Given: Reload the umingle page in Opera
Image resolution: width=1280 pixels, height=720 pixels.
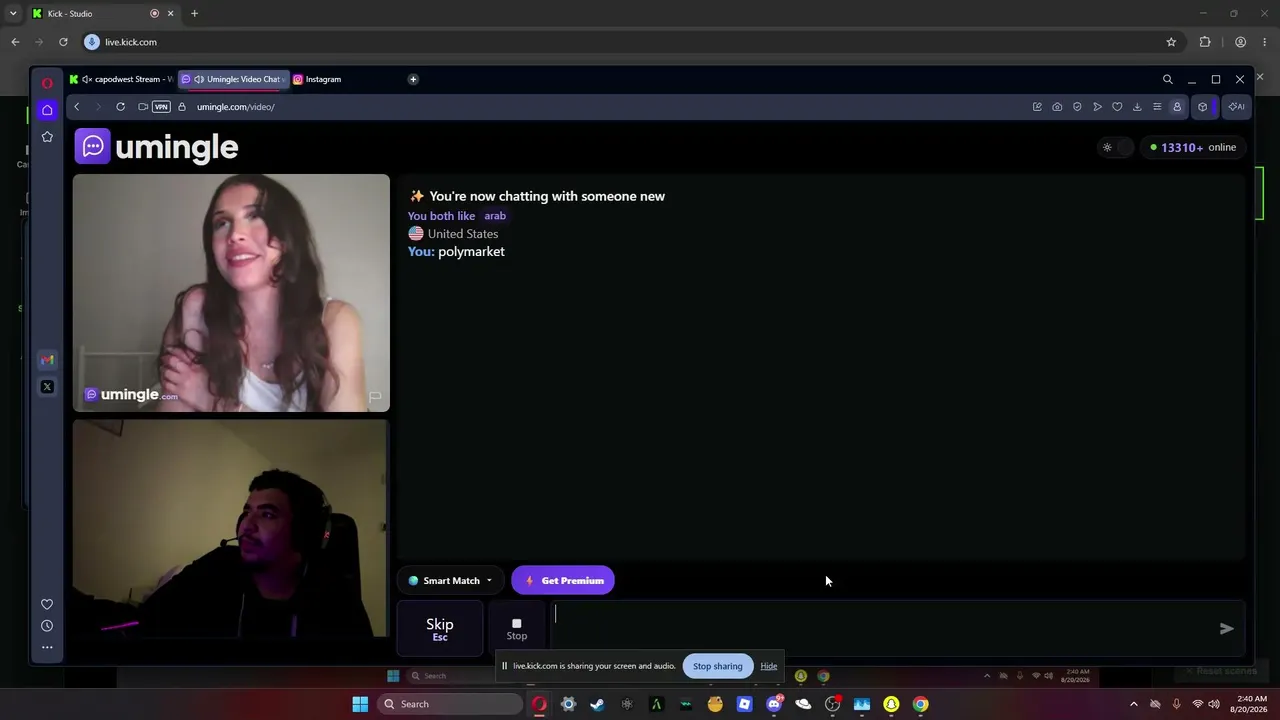Looking at the screenshot, I should (x=120, y=107).
